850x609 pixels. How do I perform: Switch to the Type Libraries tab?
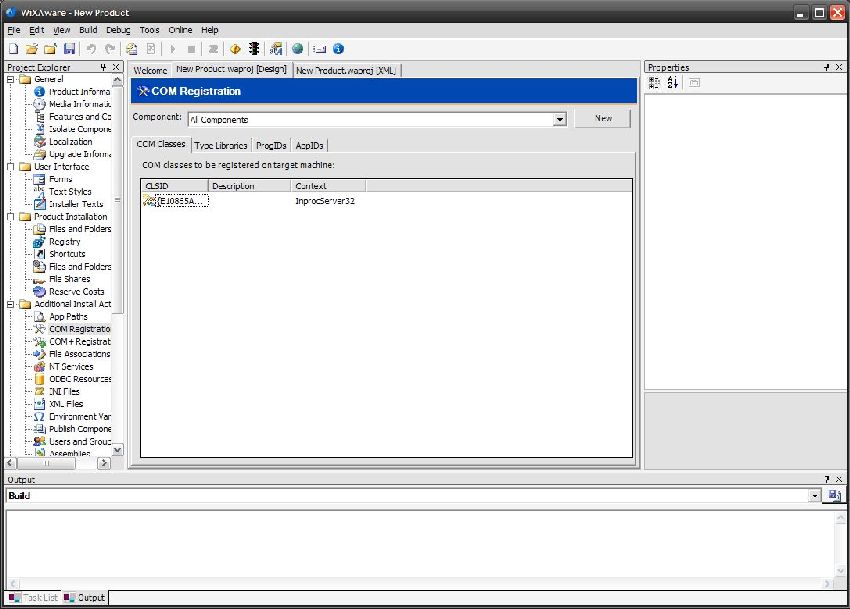[221, 145]
